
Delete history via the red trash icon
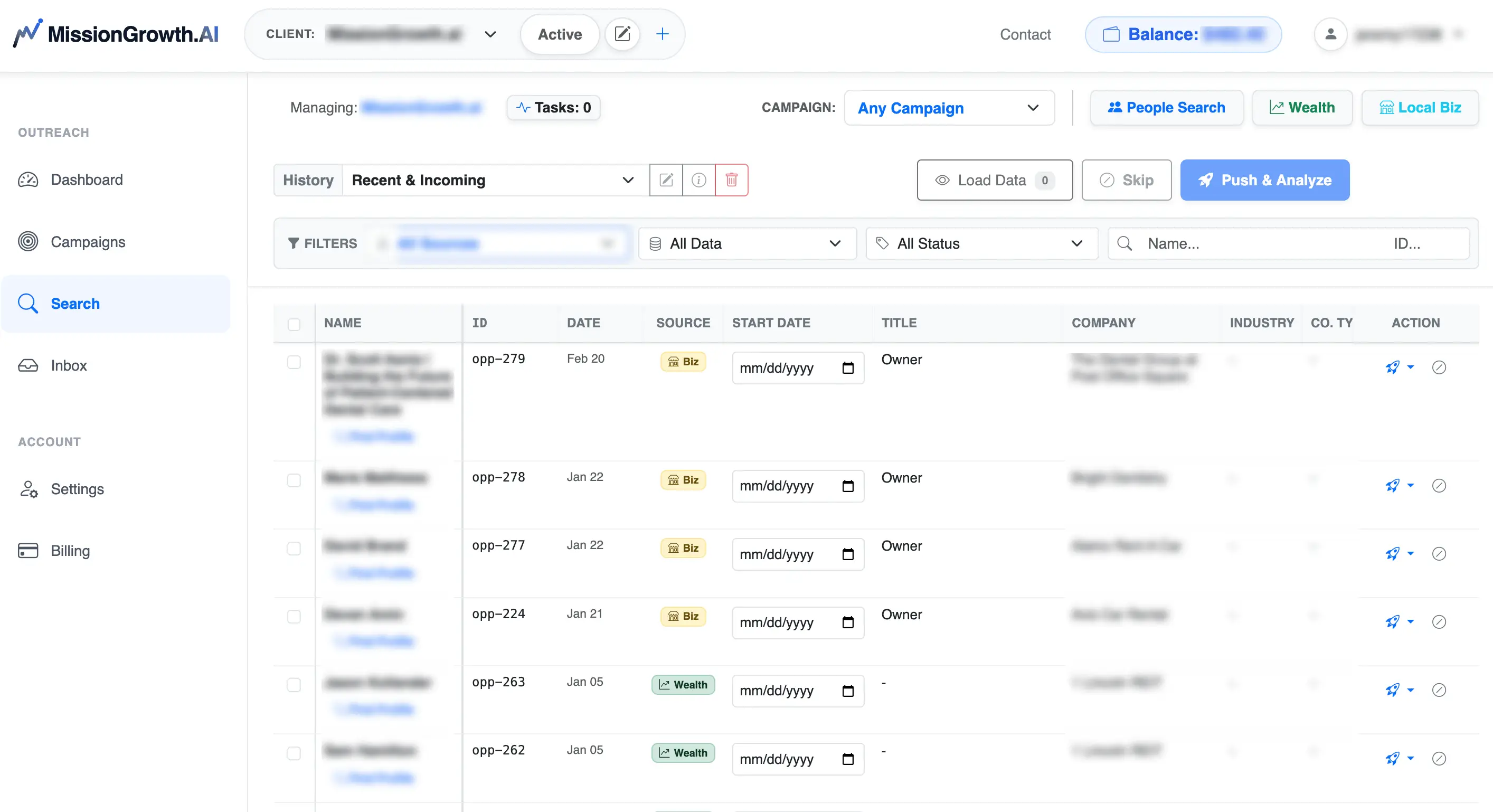coord(732,180)
